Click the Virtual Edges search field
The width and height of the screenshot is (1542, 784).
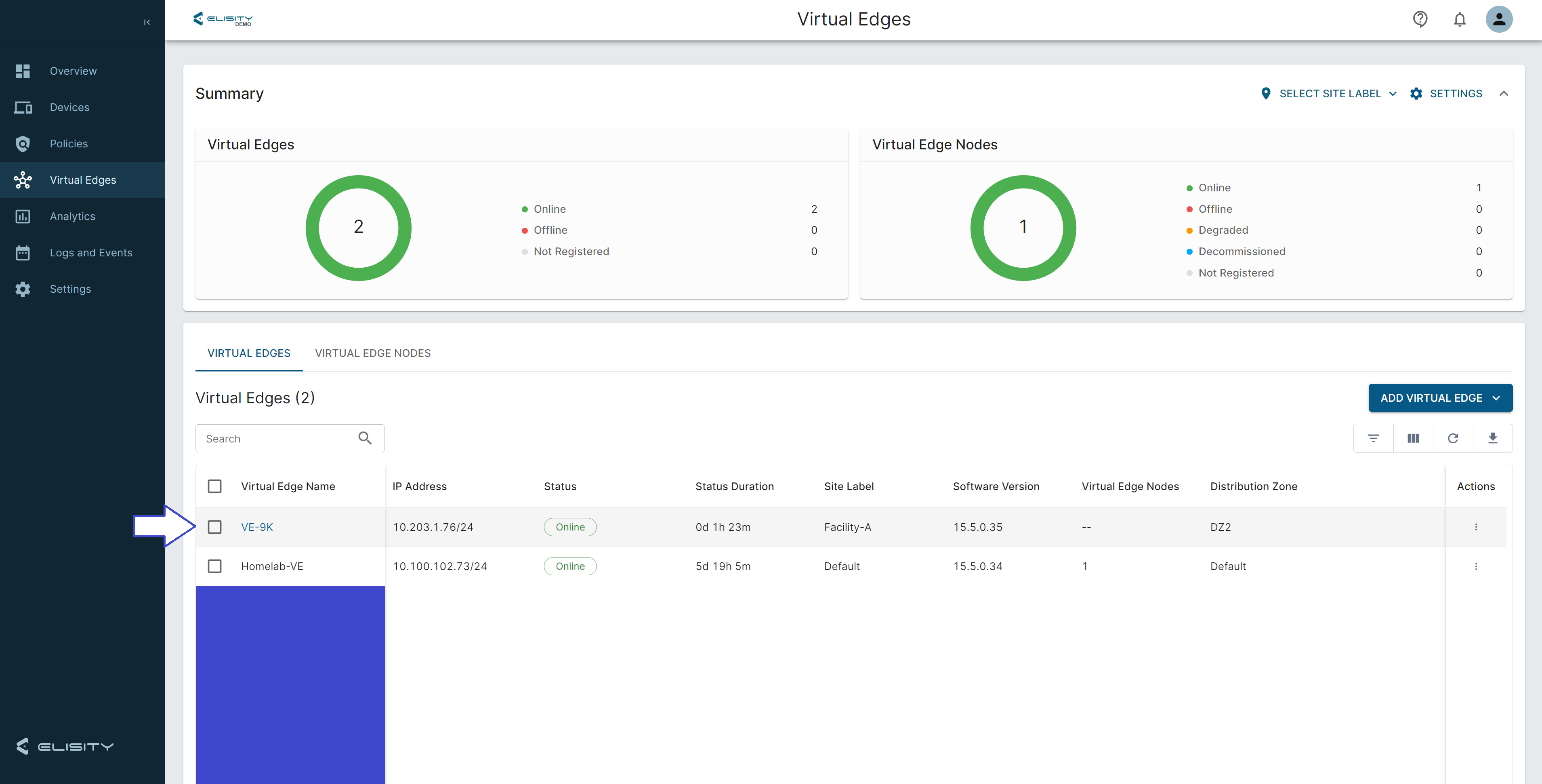[x=278, y=439]
